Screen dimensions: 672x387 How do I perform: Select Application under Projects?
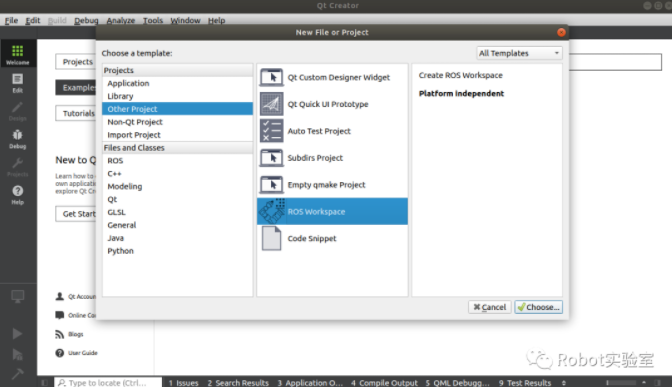177,83
